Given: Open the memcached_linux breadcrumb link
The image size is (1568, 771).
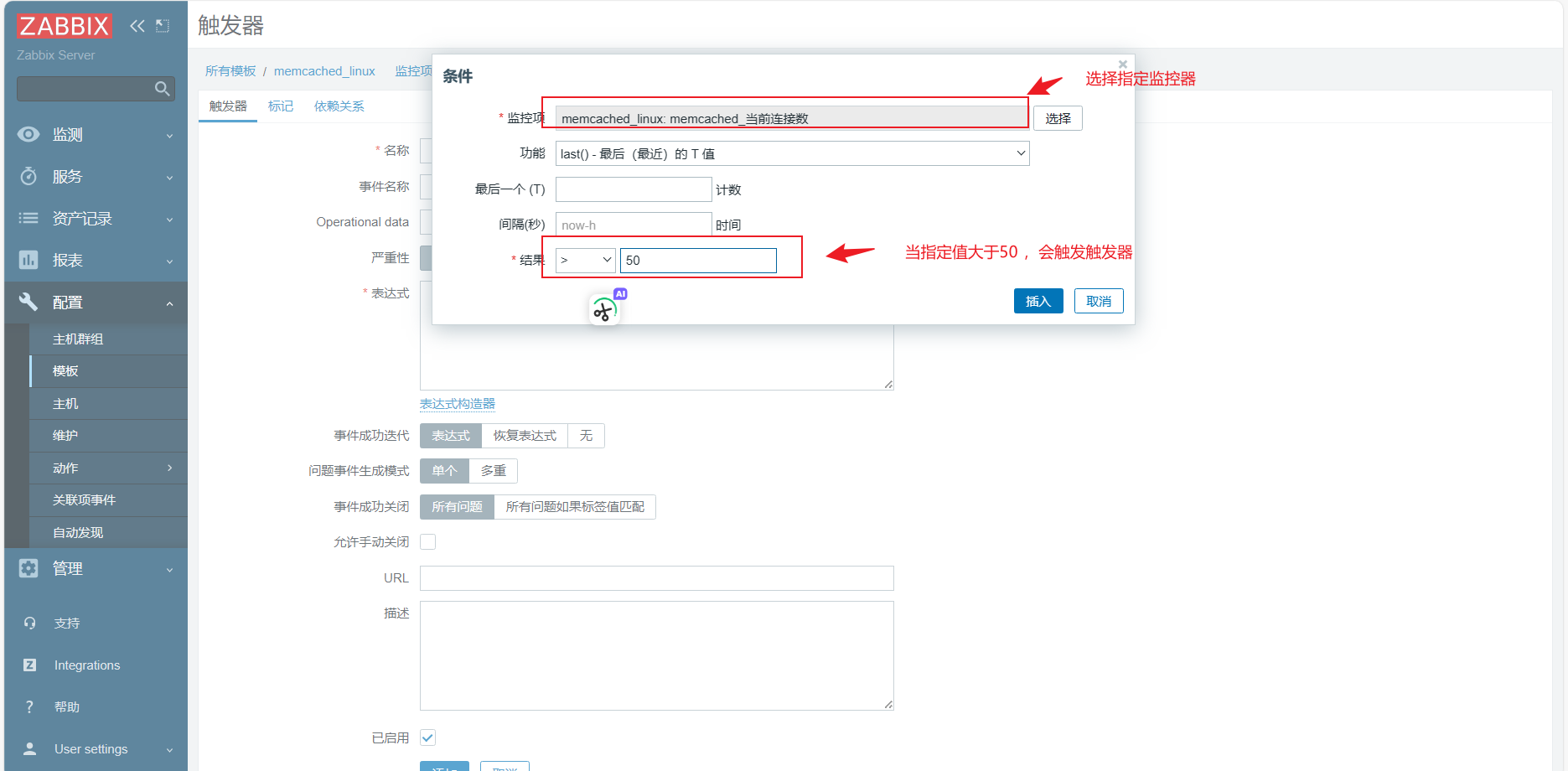Looking at the screenshot, I should [324, 71].
